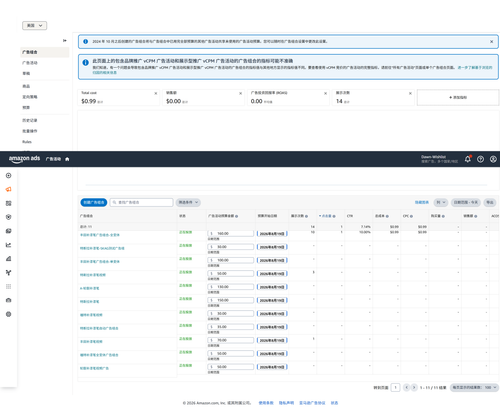Image resolution: width=500 pixels, height=411 pixels.
Task: Remove the $0.00 sales metric card
Action: (x=240, y=93)
